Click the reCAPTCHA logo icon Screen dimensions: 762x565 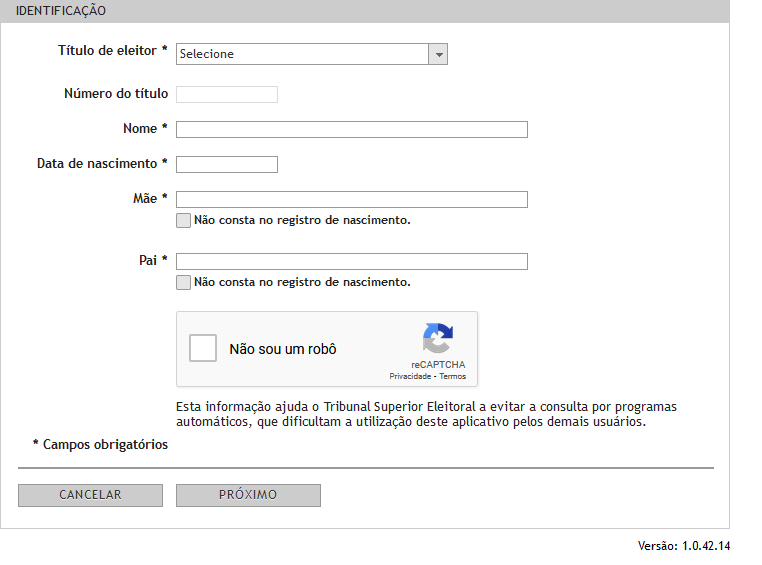tap(438, 338)
